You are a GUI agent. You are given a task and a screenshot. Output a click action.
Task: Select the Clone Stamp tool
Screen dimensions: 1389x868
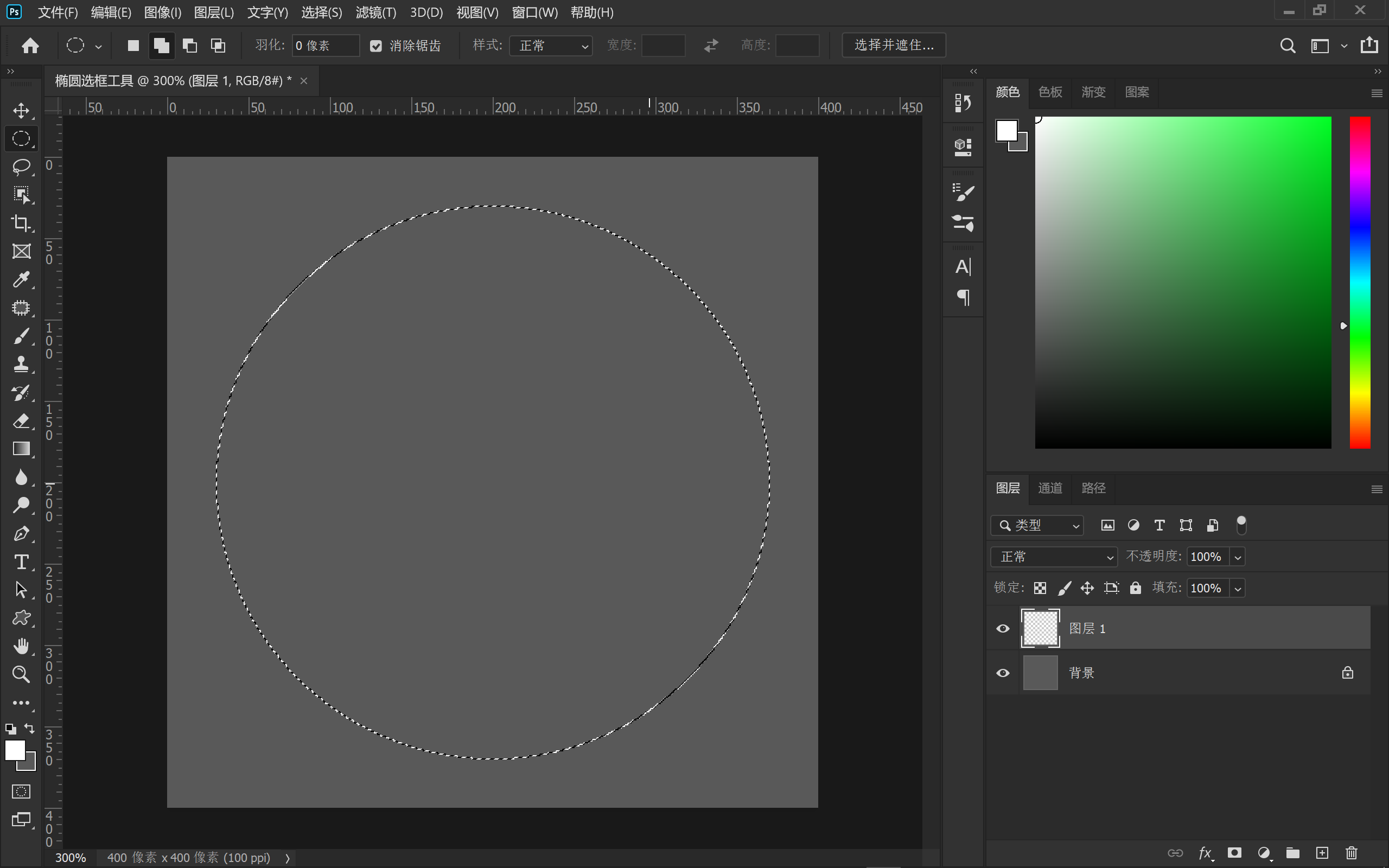[x=21, y=364]
